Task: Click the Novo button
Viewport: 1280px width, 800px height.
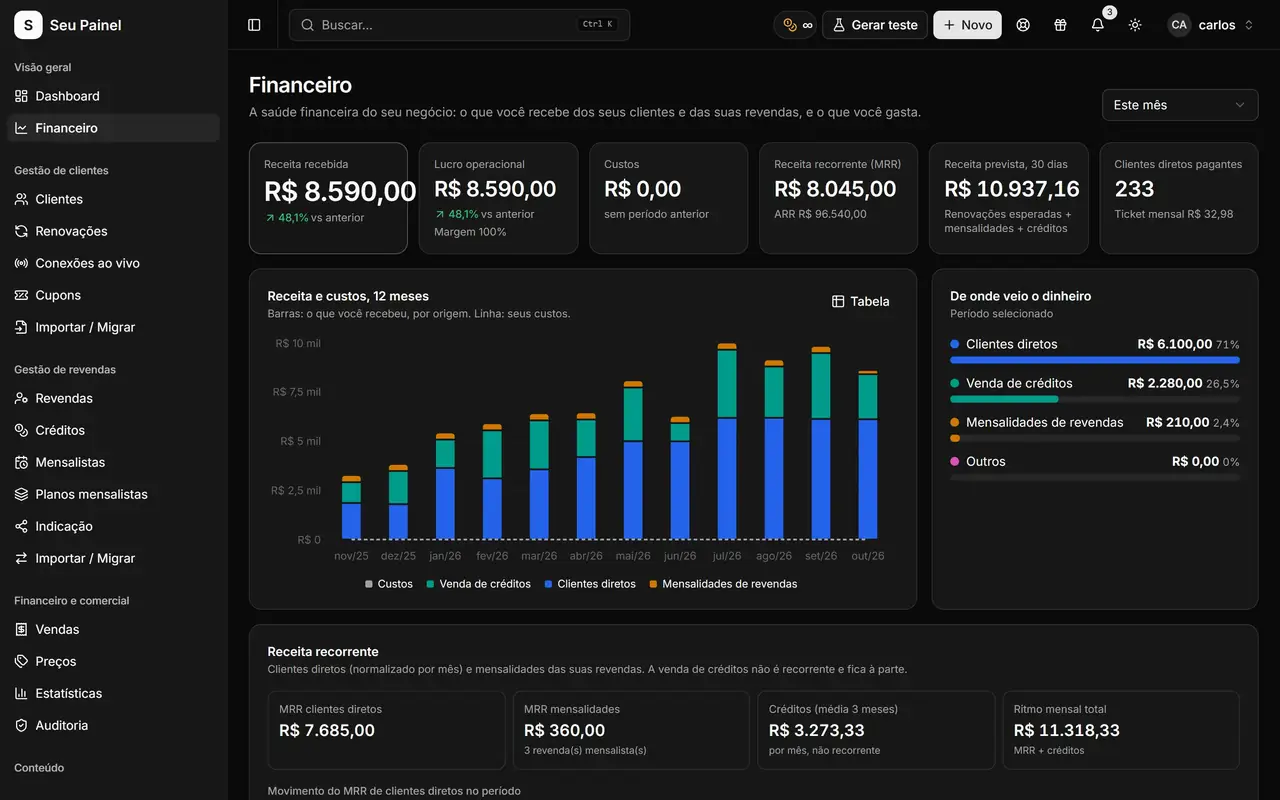Action: 967,25
